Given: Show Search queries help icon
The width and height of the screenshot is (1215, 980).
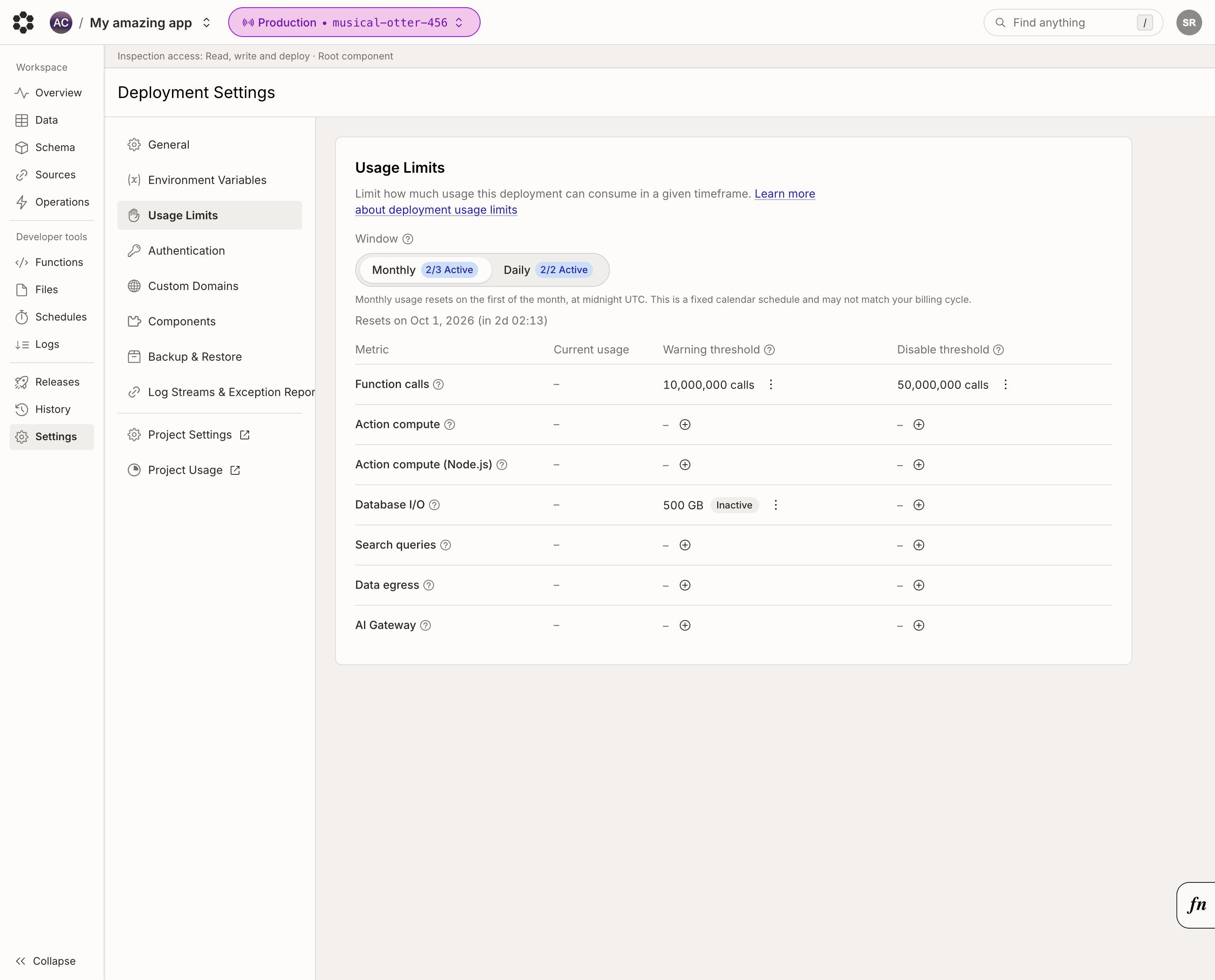Looking at the screenshot, I should 446,545.
